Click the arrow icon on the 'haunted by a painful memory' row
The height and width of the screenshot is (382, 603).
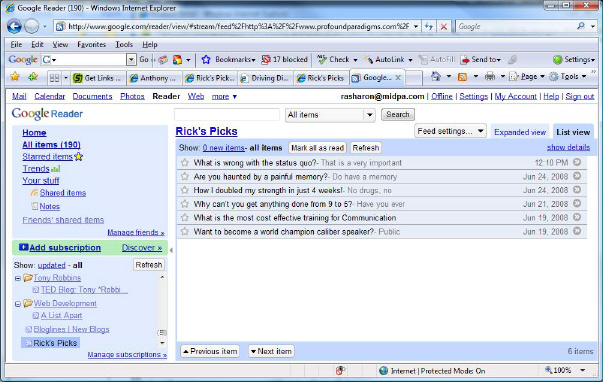click(577, 176)
